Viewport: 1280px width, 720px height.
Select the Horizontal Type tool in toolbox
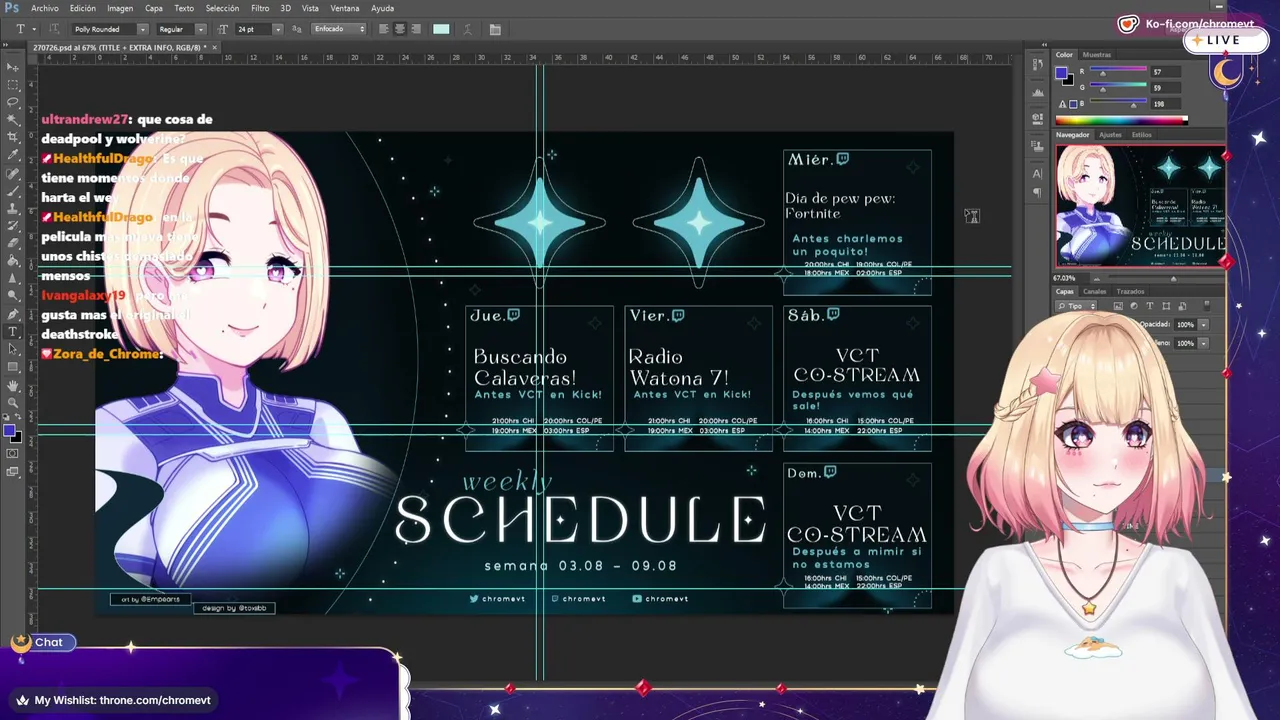coord(13,331)
